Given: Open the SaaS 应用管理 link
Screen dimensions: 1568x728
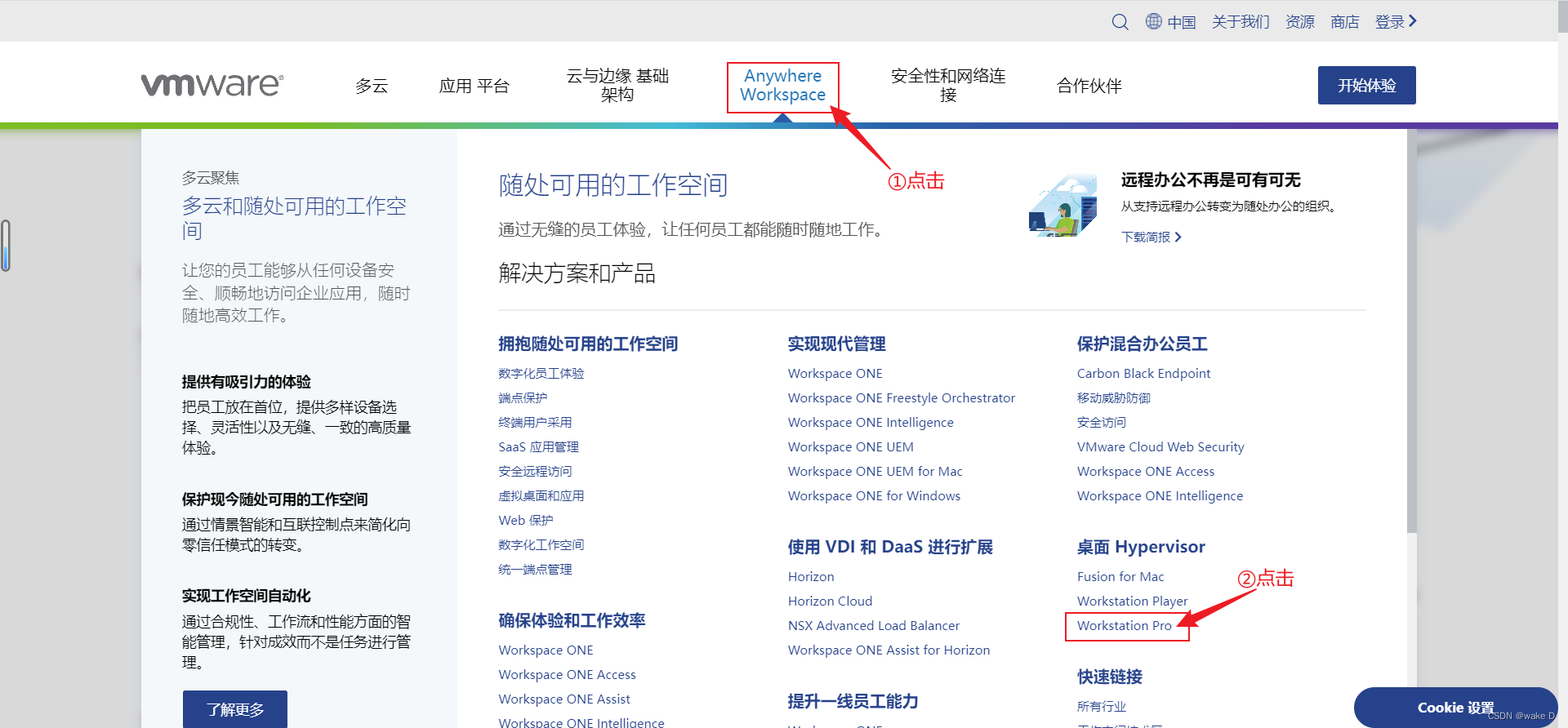Looking at the screenshot, I should click(x=538, y=446).
